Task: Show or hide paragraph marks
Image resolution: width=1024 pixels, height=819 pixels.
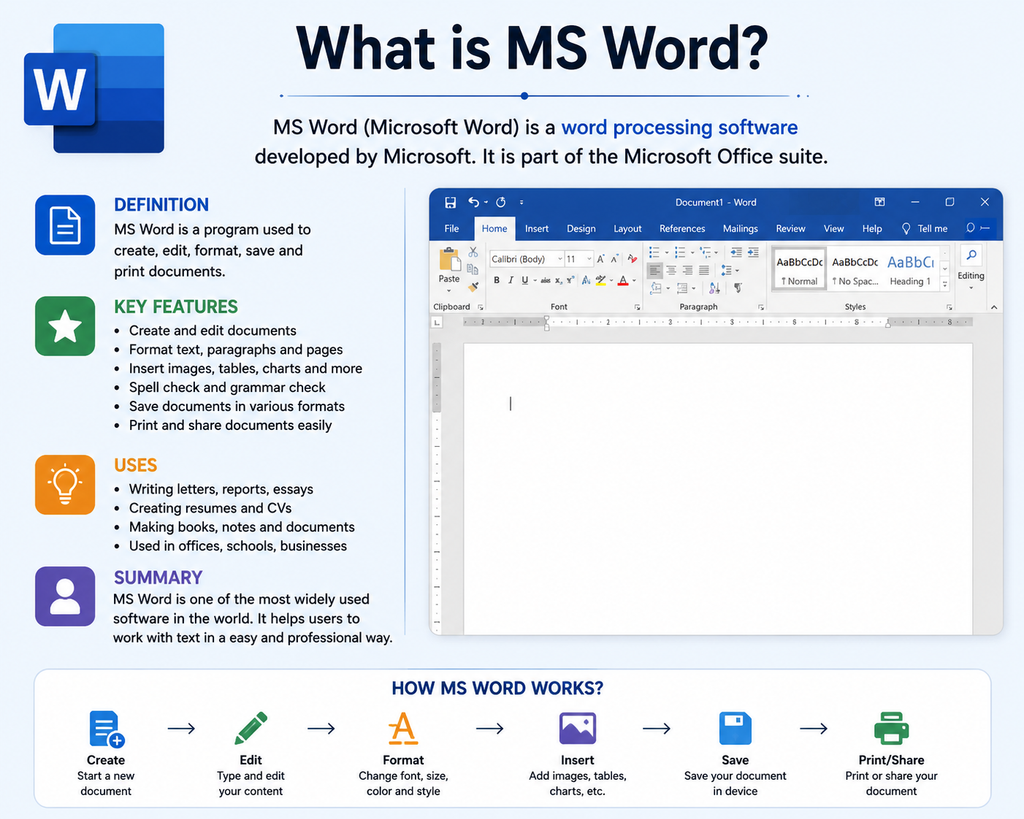Action: tap(738, 287)
